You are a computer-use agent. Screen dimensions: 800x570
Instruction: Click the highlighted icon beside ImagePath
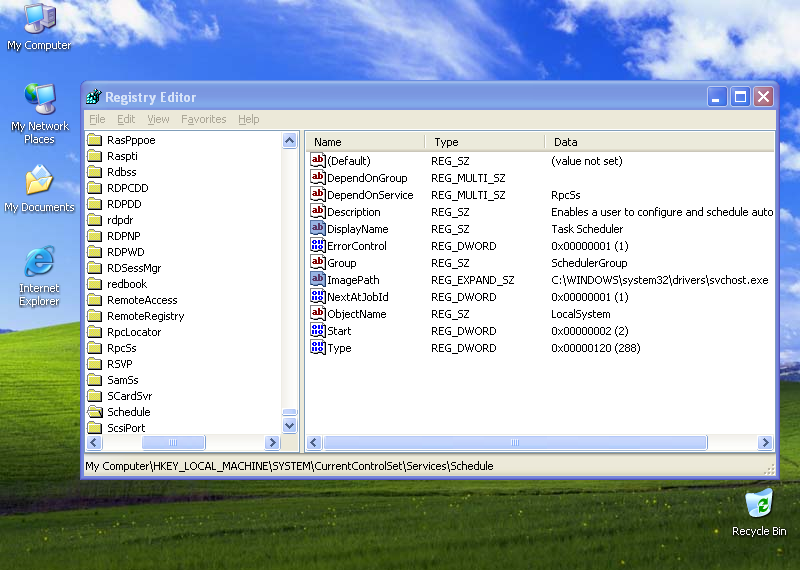[317, 280]
